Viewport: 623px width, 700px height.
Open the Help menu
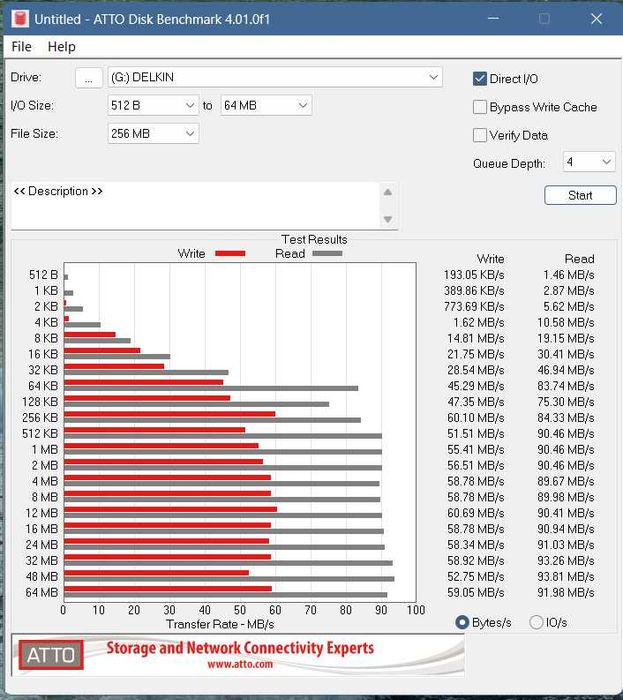click(x=62, y=46)
